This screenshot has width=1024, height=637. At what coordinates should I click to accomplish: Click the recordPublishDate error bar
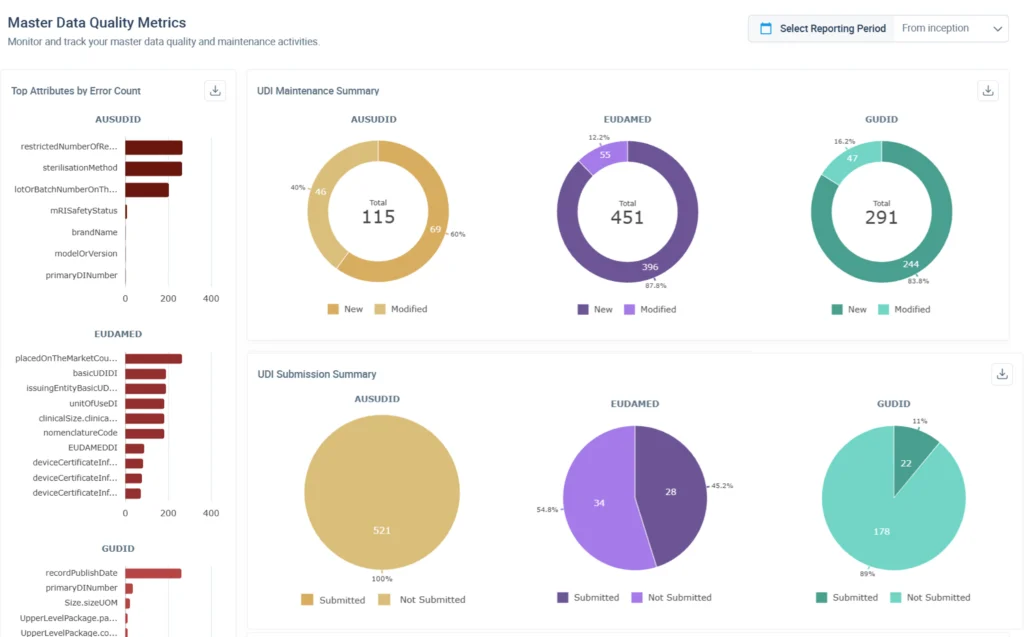[153, 574]
